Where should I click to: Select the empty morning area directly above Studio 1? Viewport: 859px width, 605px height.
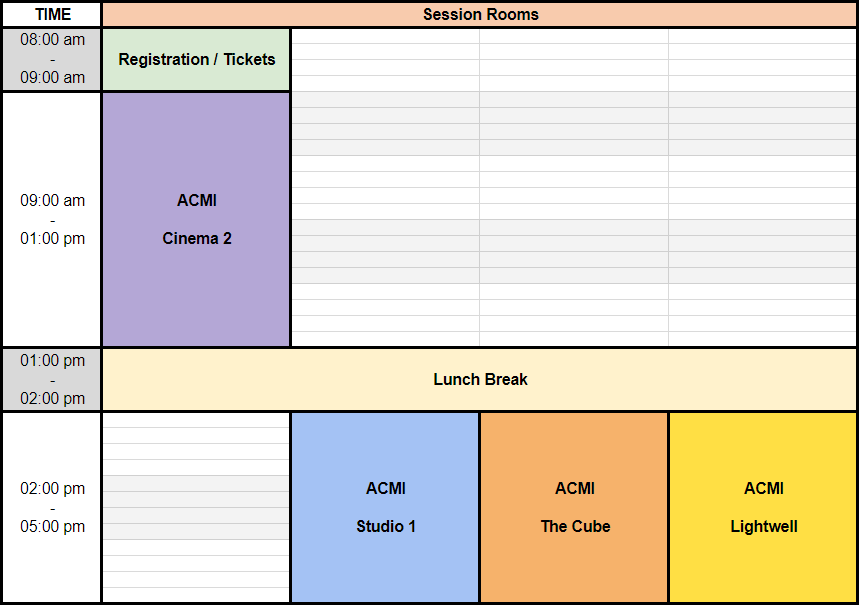(385, 219)
